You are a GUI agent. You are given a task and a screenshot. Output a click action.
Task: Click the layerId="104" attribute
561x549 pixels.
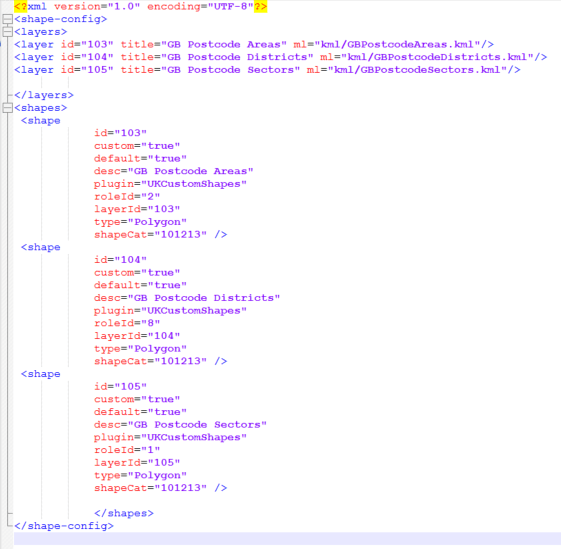137,336
